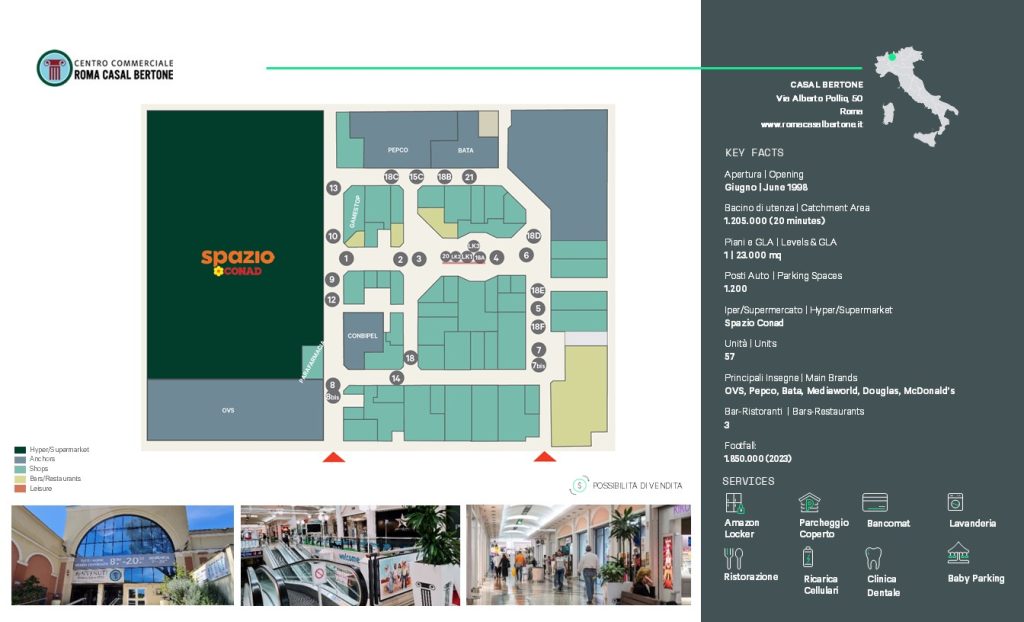Image resolution: width=1024 pixels, height=622 pixels.
Task: Open the escalator interior photo
Action: pos(350,555)
